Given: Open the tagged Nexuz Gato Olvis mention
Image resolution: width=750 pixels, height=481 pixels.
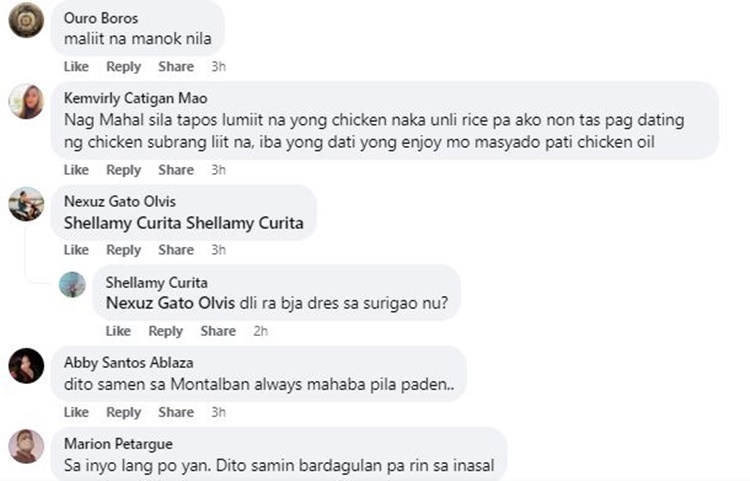Looking at the screenshot, I should [x=162, y=302].
